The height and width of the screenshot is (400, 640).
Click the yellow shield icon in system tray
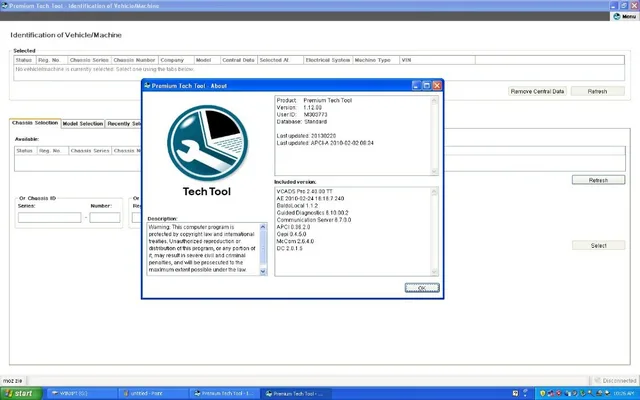click(542, 393)
